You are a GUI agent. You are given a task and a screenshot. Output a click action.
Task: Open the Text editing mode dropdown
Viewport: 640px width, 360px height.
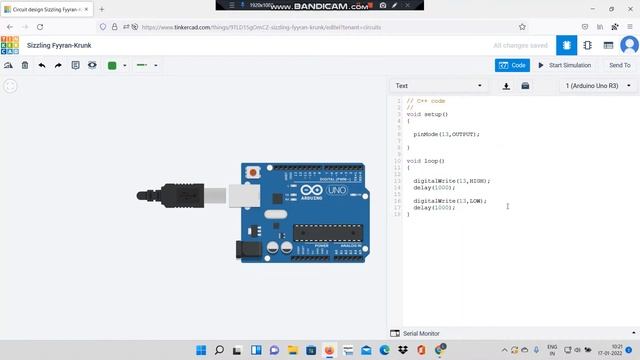point(438,86)
